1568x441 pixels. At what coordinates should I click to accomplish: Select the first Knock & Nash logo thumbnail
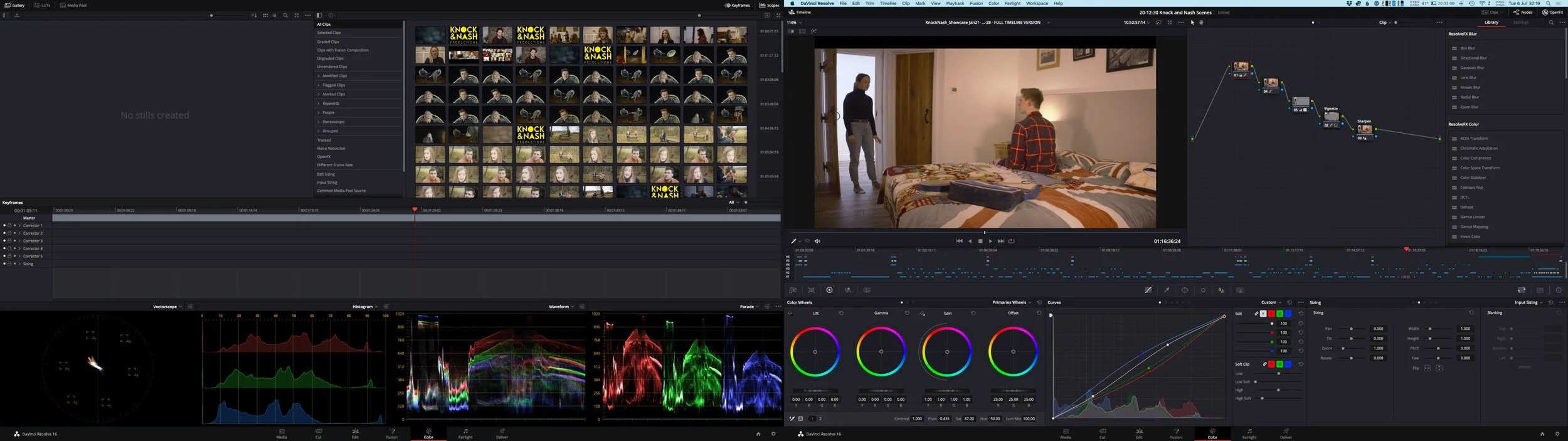[464, 35]
